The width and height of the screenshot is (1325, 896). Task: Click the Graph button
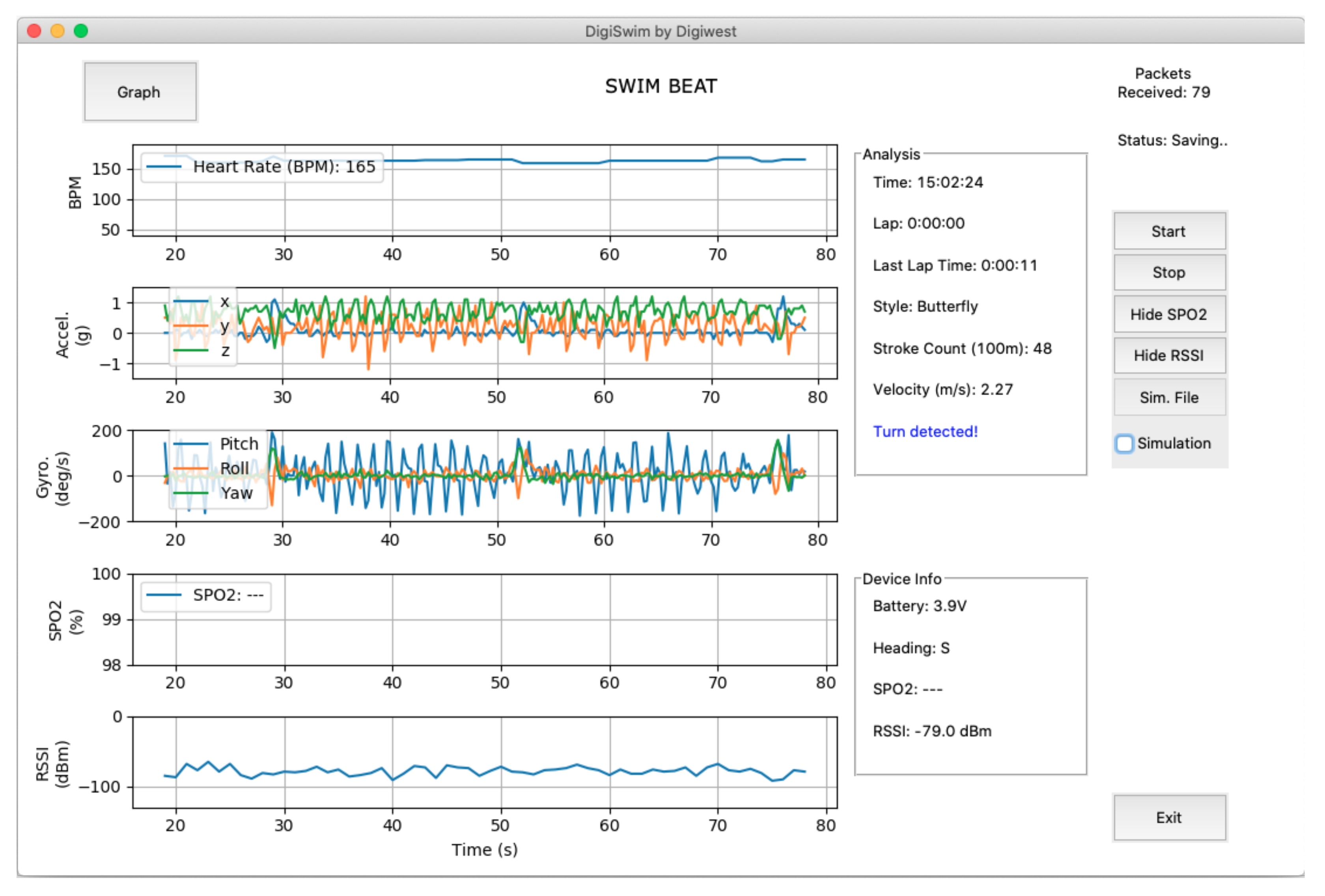coord(140,92)
